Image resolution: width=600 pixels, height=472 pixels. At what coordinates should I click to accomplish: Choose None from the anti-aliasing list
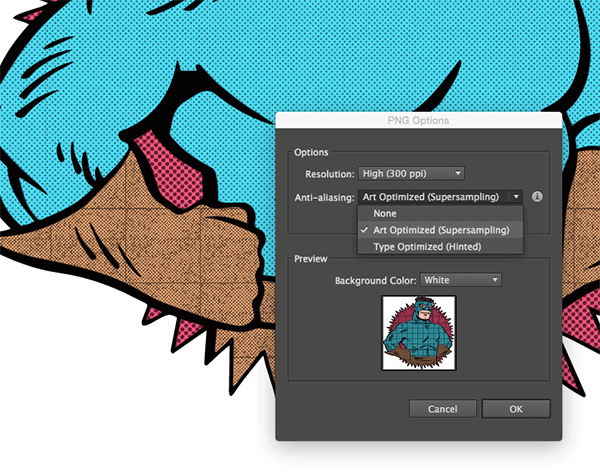click(x=440, y=214)
